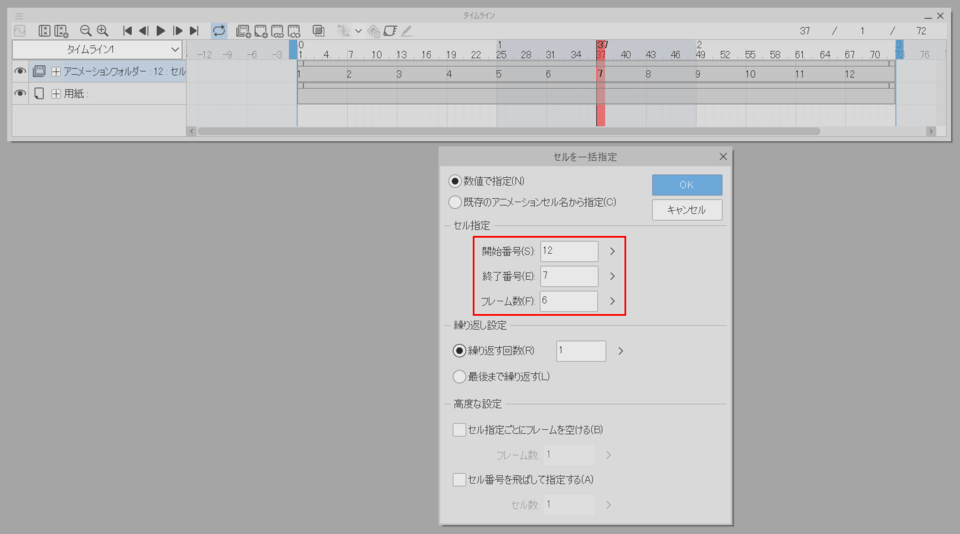
Task: Jump to the first frame
Action: coord(127,31)
